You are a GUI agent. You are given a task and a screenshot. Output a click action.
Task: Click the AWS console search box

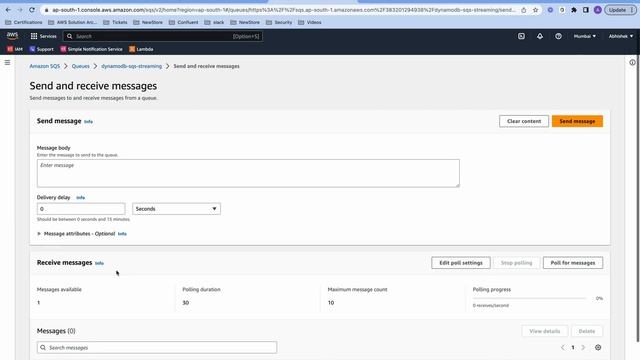(x=162, y=36)
